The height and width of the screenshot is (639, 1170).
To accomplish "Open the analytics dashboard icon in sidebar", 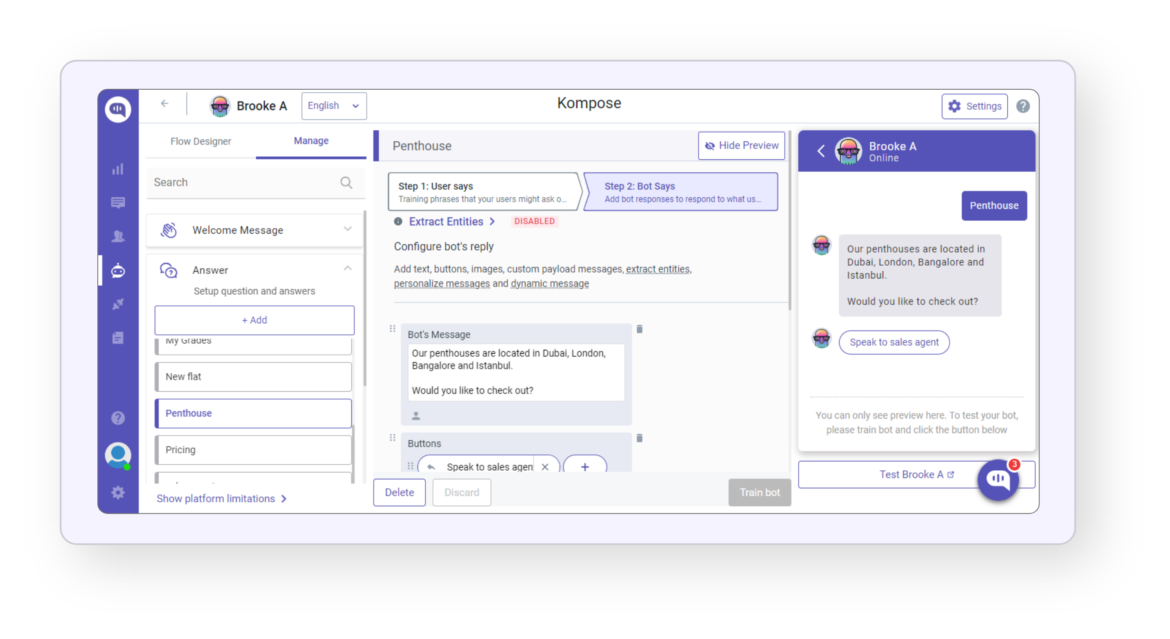I will 118,169.
